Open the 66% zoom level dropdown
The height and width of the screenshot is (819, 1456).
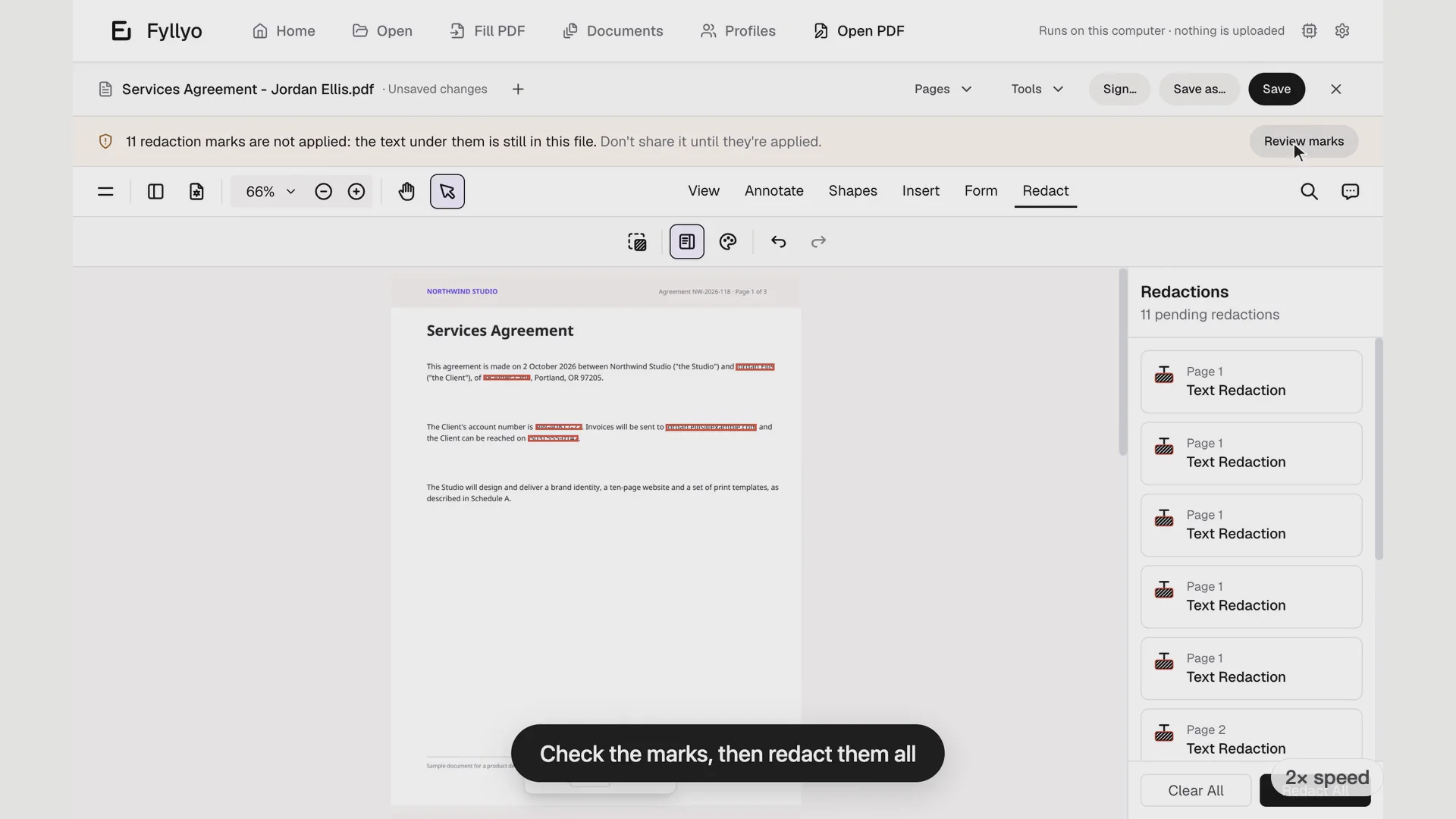tap(270, 192)
